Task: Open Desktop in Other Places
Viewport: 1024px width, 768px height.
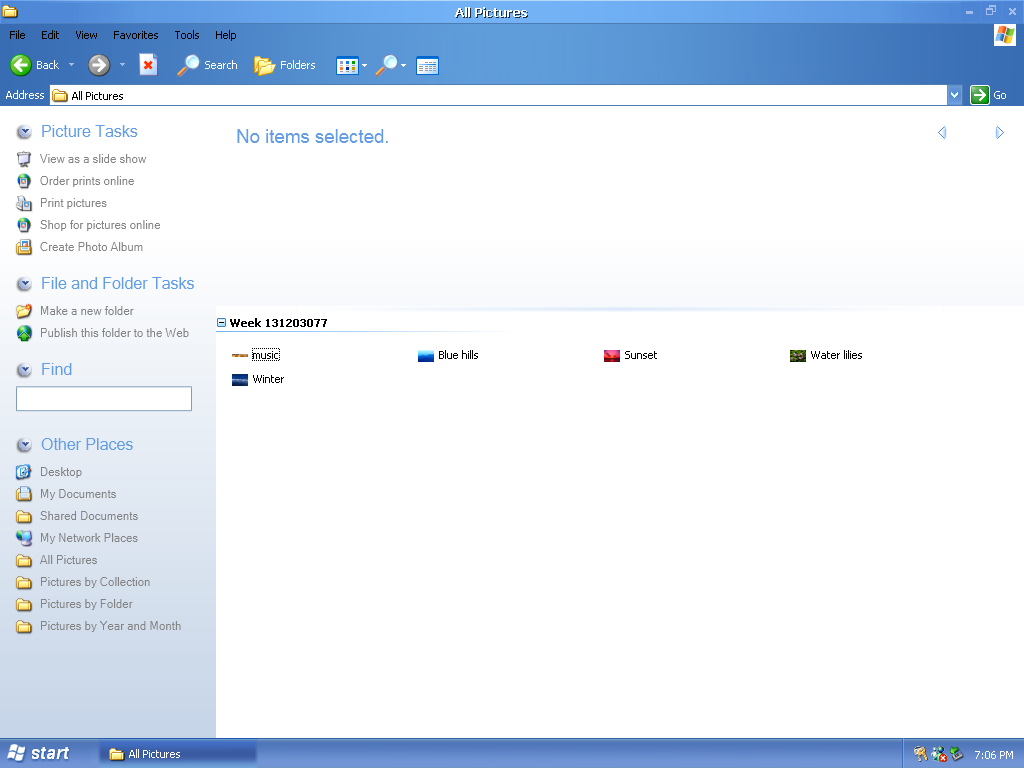Action: click(61, 472)
